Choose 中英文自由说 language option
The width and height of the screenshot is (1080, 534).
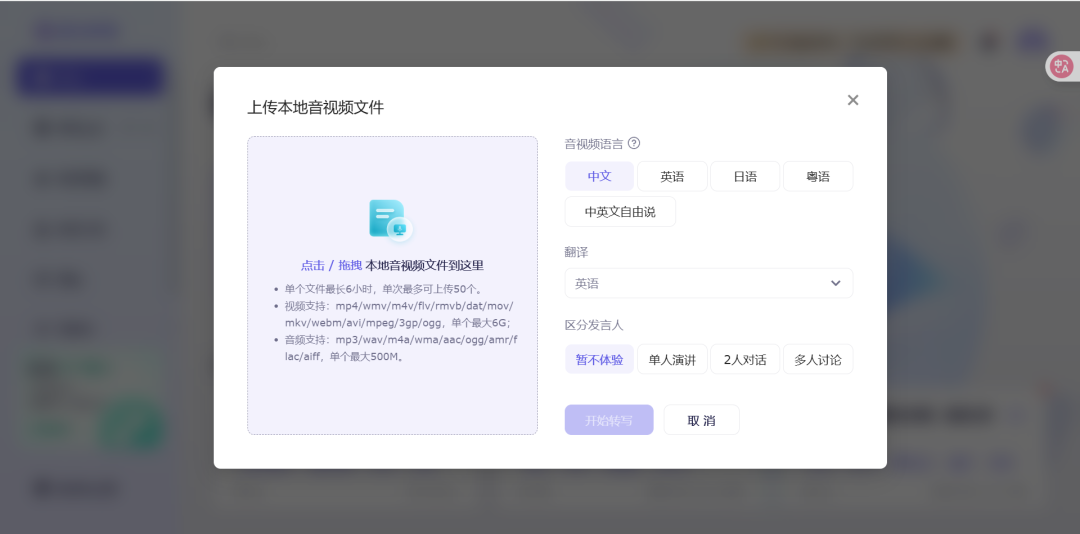[620, 212]
